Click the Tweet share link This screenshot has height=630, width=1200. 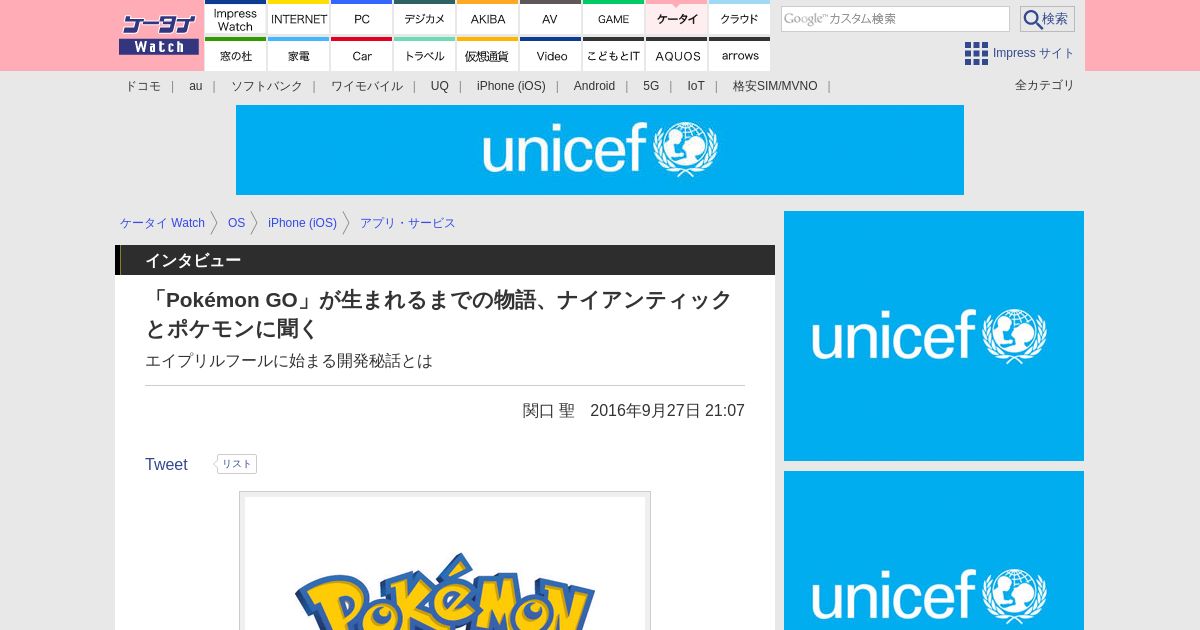(166, 465)
